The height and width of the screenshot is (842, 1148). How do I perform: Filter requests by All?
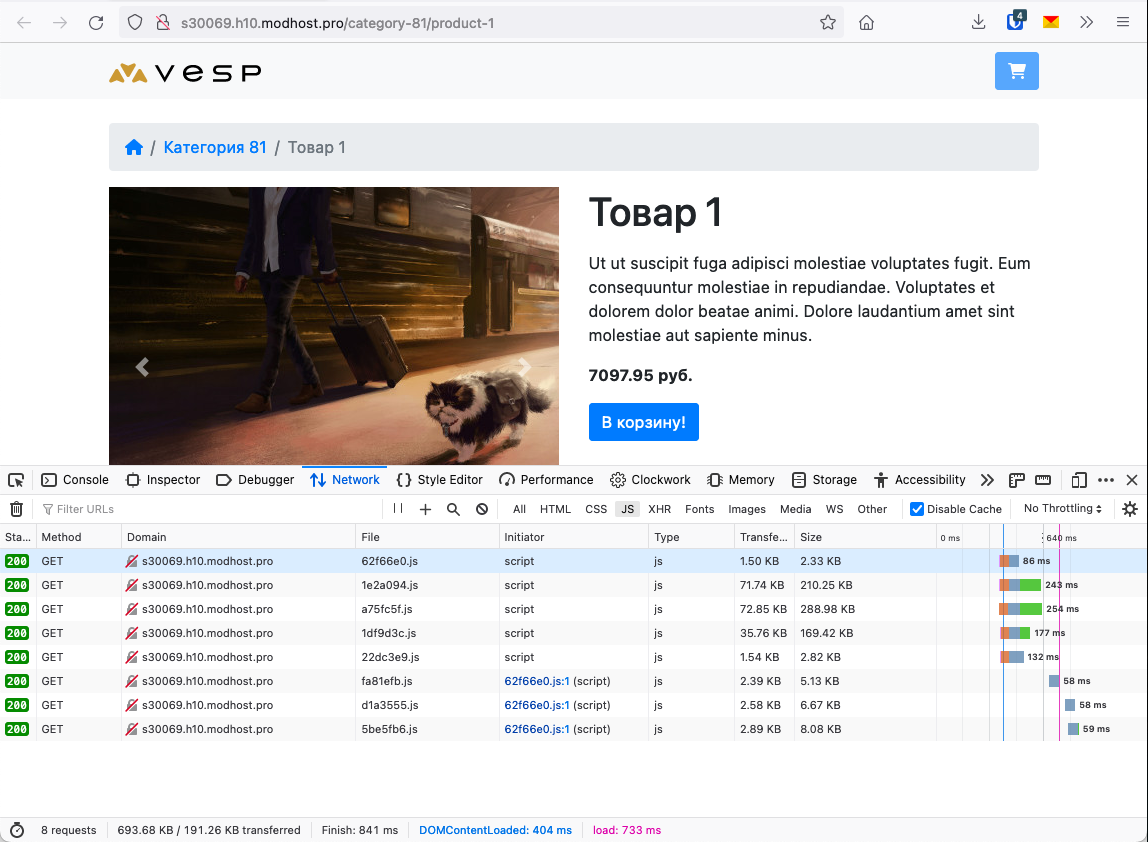click(519, 509)
